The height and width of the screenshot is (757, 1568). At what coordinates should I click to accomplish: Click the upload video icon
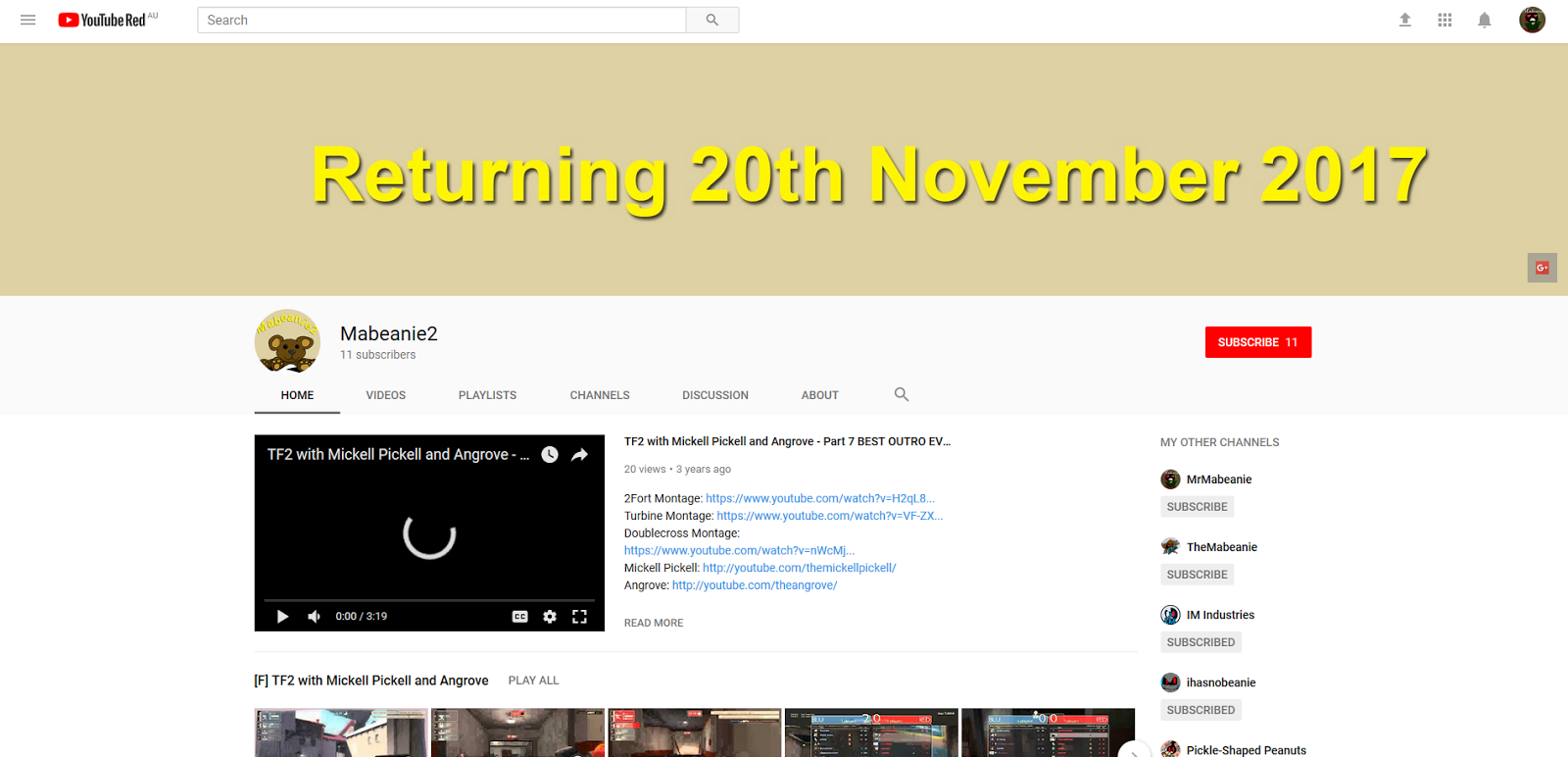click(x=1404, y=20)
